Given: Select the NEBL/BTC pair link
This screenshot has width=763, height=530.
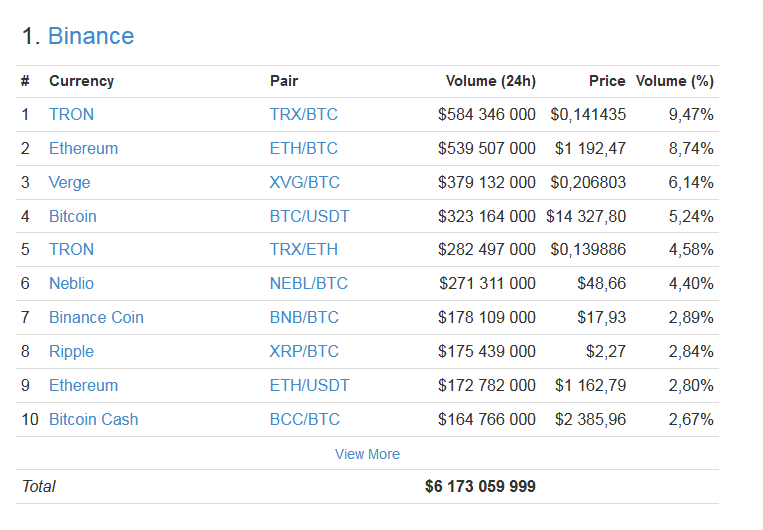Looking at the screenshot, I should pos(308,284).
